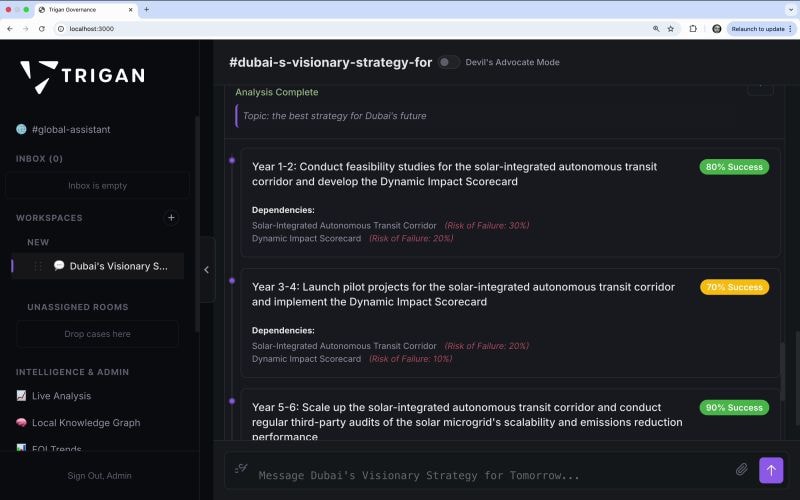
Task: Open a new browser tab
Action: point(146,10)
